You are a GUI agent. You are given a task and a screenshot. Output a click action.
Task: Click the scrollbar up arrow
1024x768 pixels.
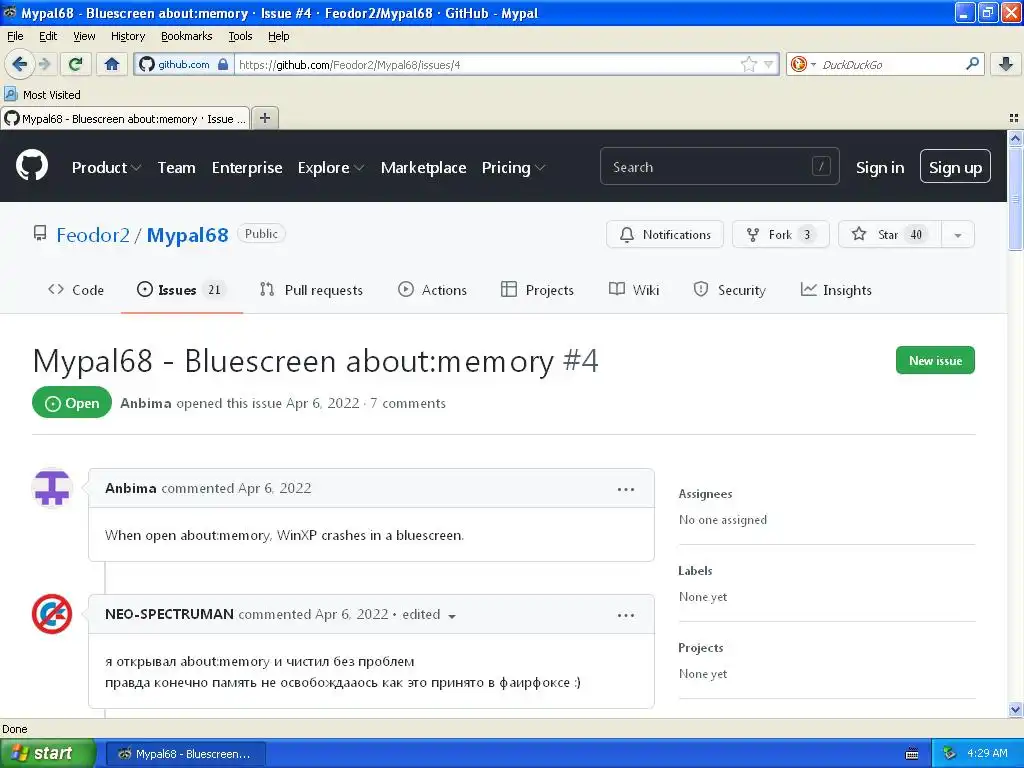pos(1015,138)
